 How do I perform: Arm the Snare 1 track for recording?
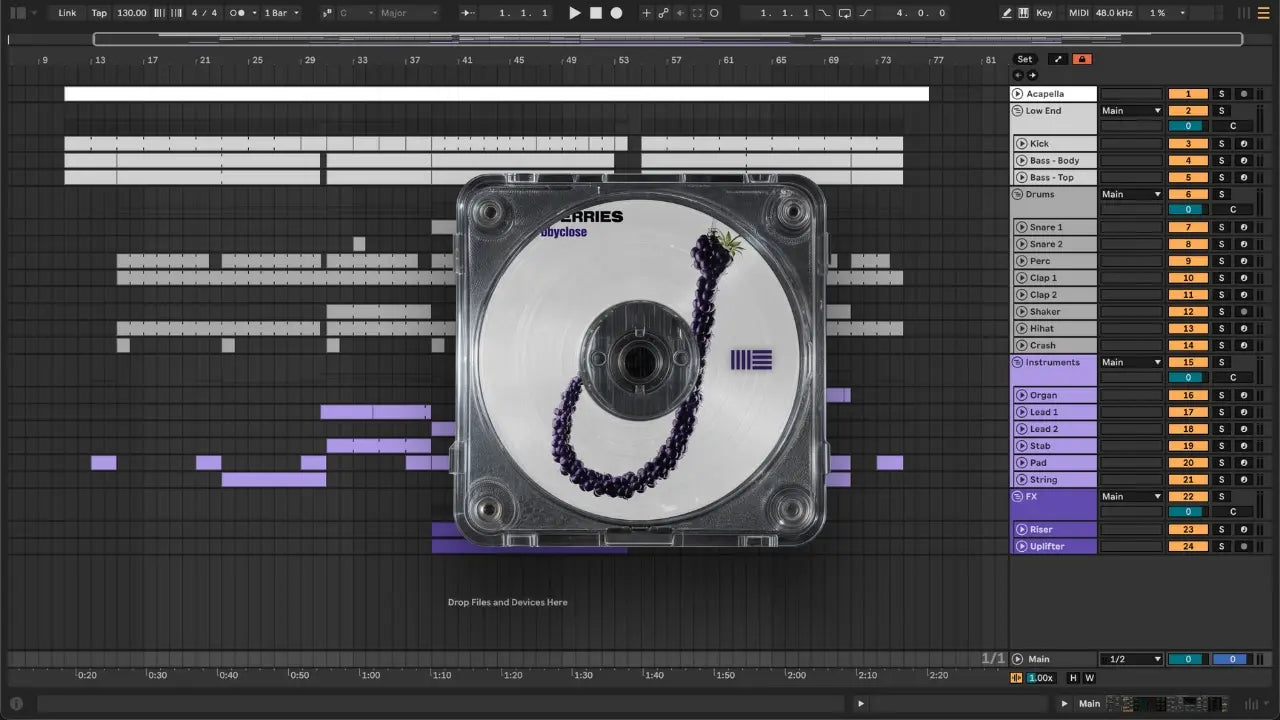tap(1243, 227)
